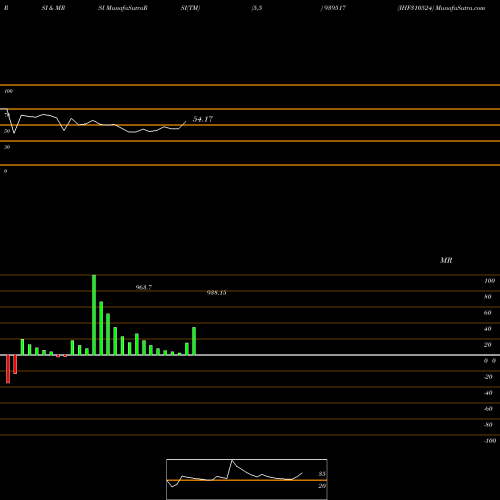Click the 30 label on RSI axis
The width and height of the screenshot is (500, 500).
(x=7, y=147)
